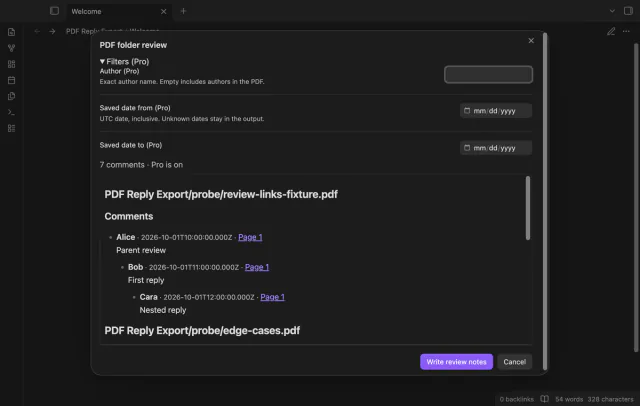
Task: Select the Welcome tab
Action: (x=118, y=11)
